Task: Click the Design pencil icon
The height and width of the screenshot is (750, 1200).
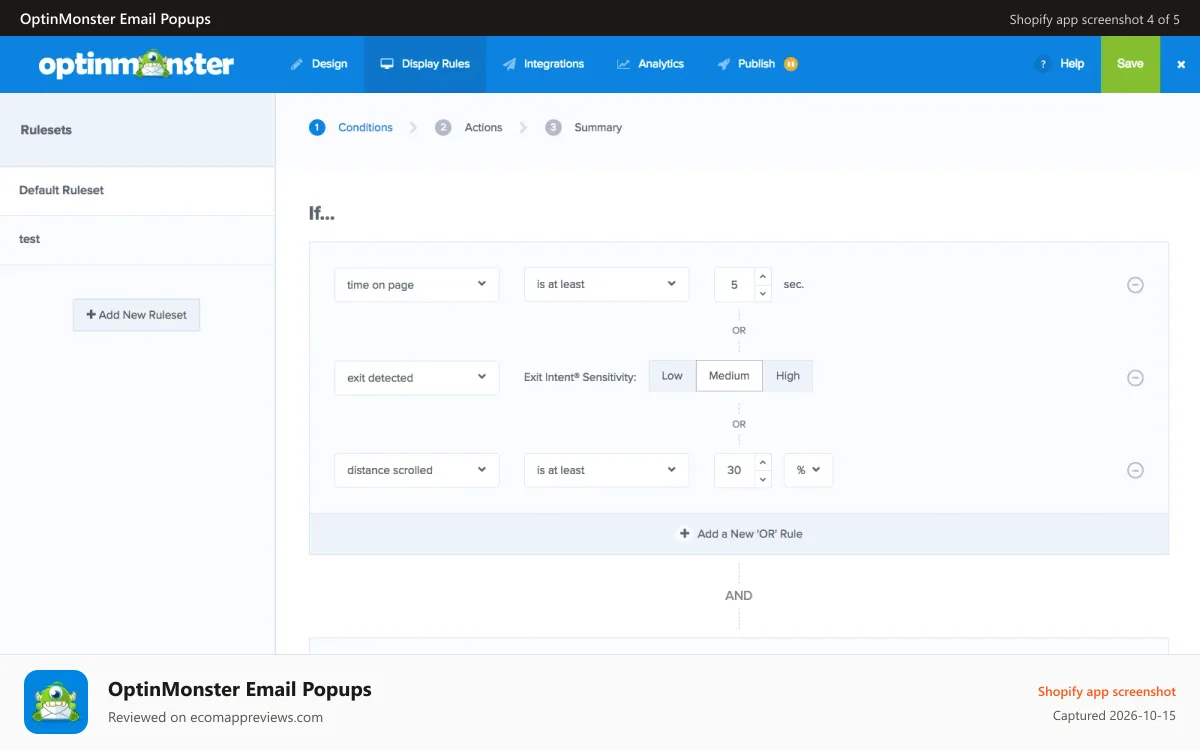Action: pos(296,64)
